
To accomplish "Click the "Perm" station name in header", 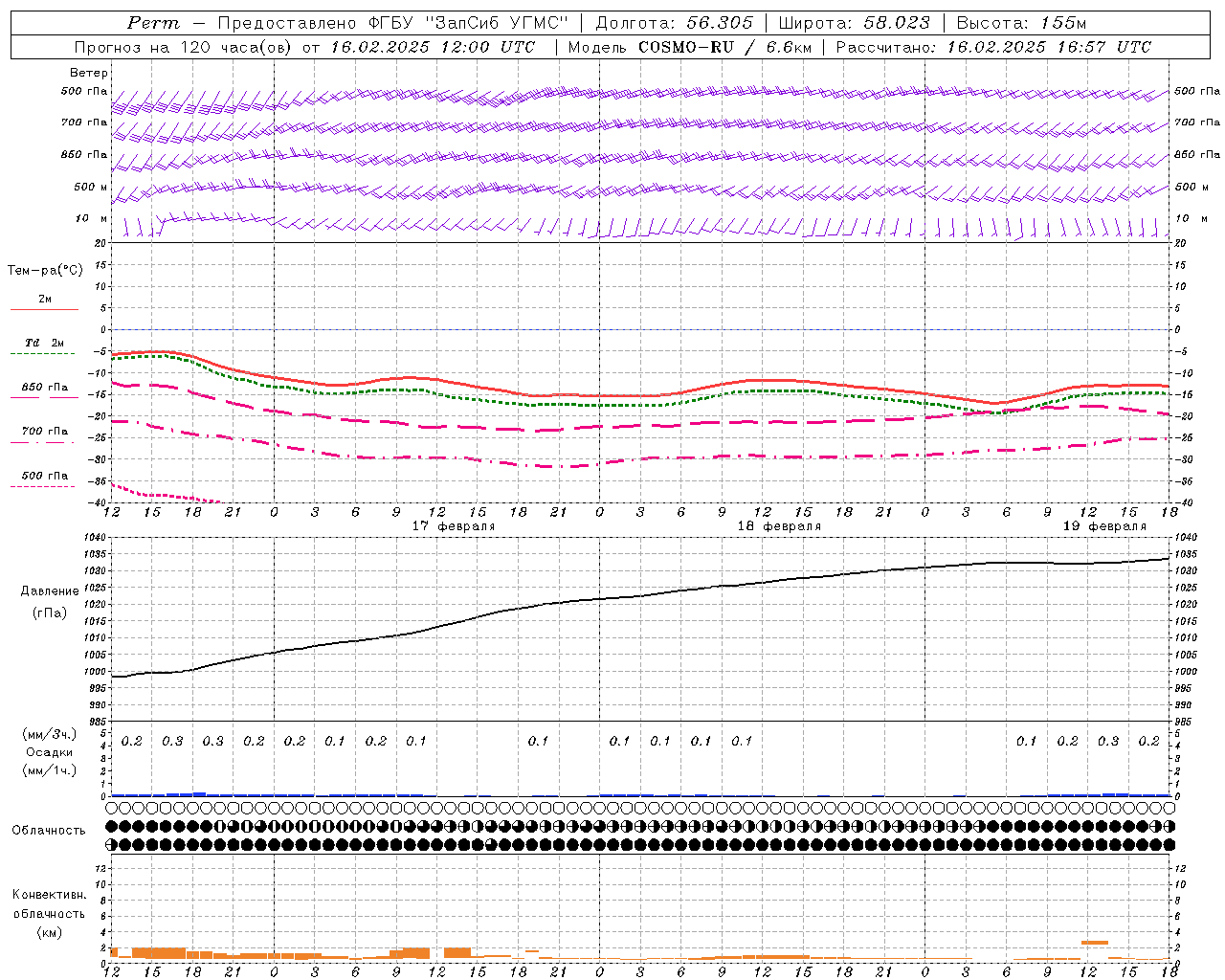I will (x=153, y=23).
